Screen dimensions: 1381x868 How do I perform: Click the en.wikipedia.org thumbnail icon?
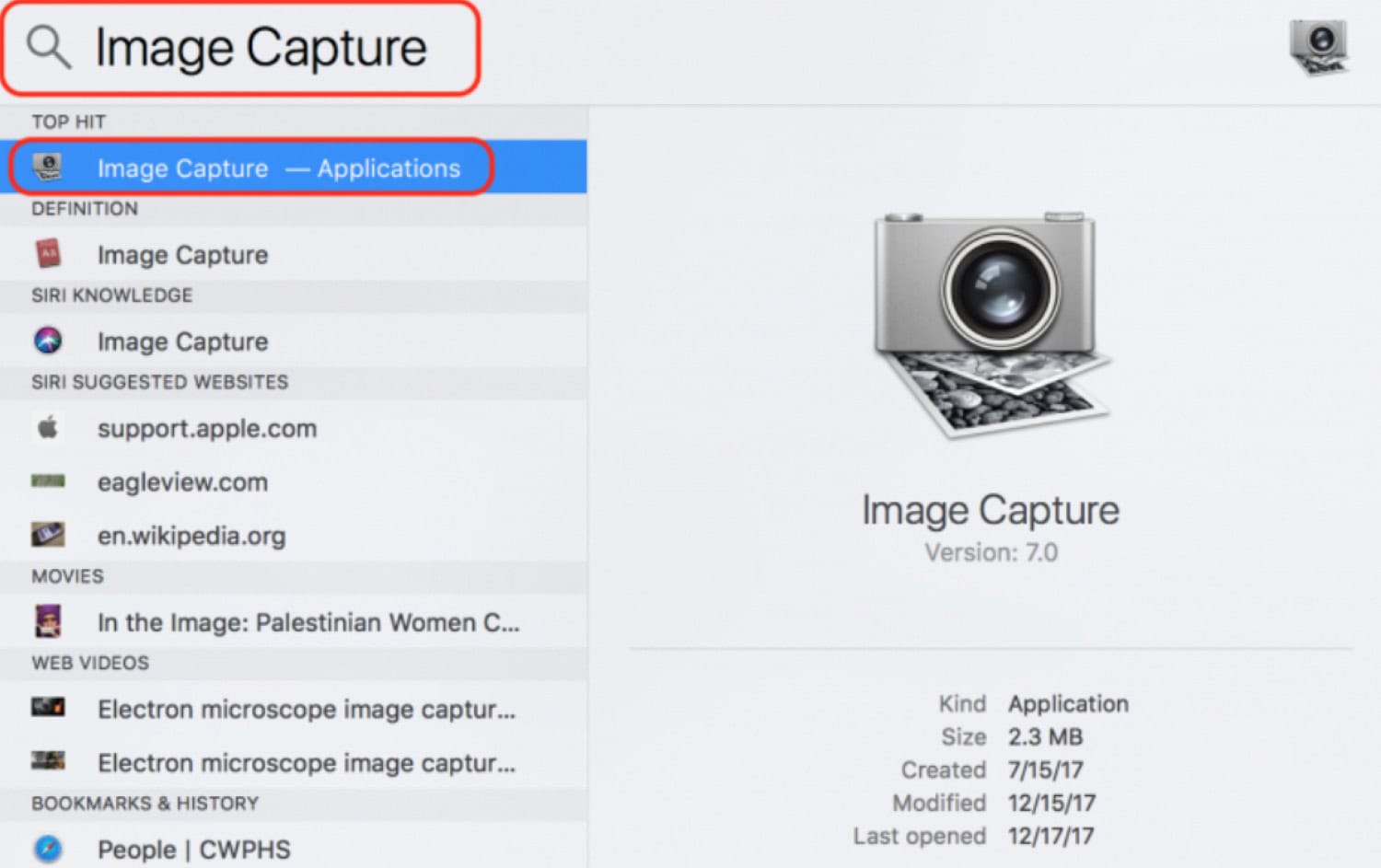[48, 534]
